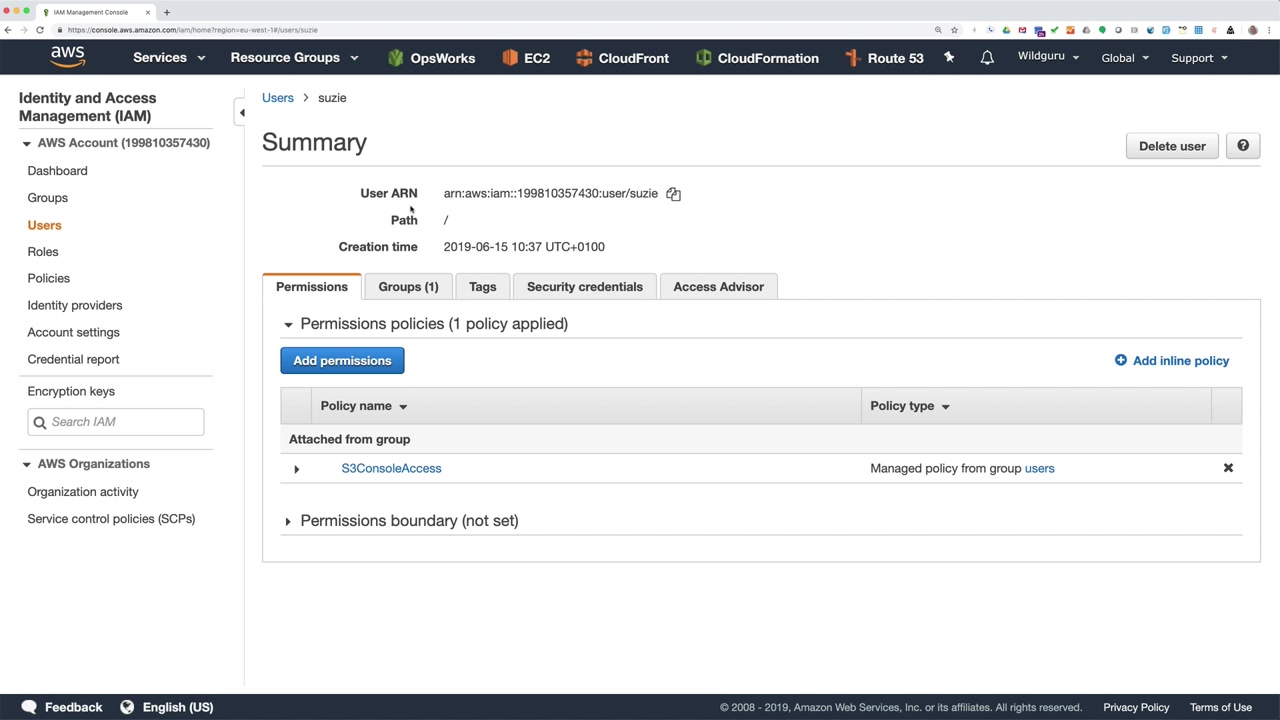This screenshot has height=720, width=1280.
Task: Open Account settings in the sidebar
Action: point(73,333)
